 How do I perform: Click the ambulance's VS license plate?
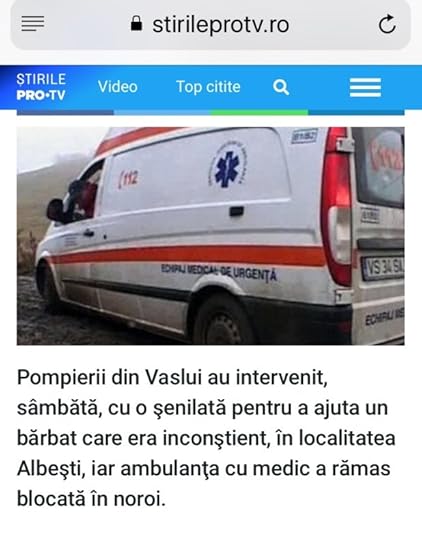point(383,268)
